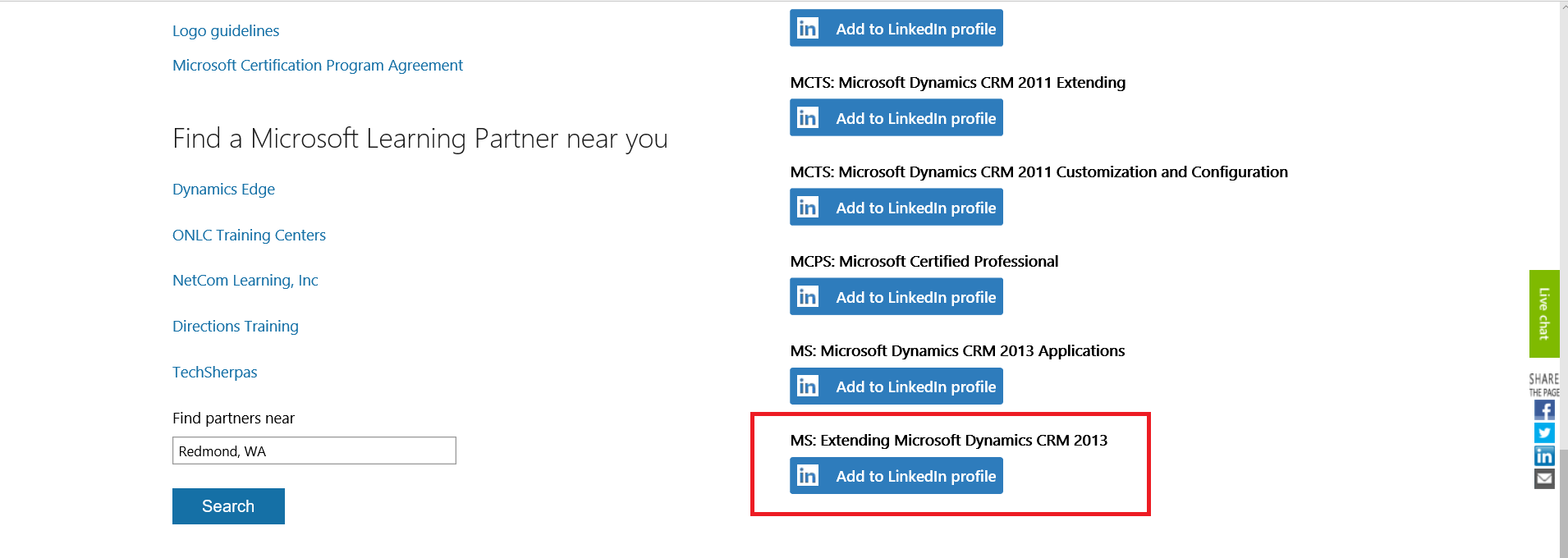The width and height of the screenshot is (1568, 558).
Task: Go to Directions Training partner page
Action: pyautogui.click(x=235, y=327)
